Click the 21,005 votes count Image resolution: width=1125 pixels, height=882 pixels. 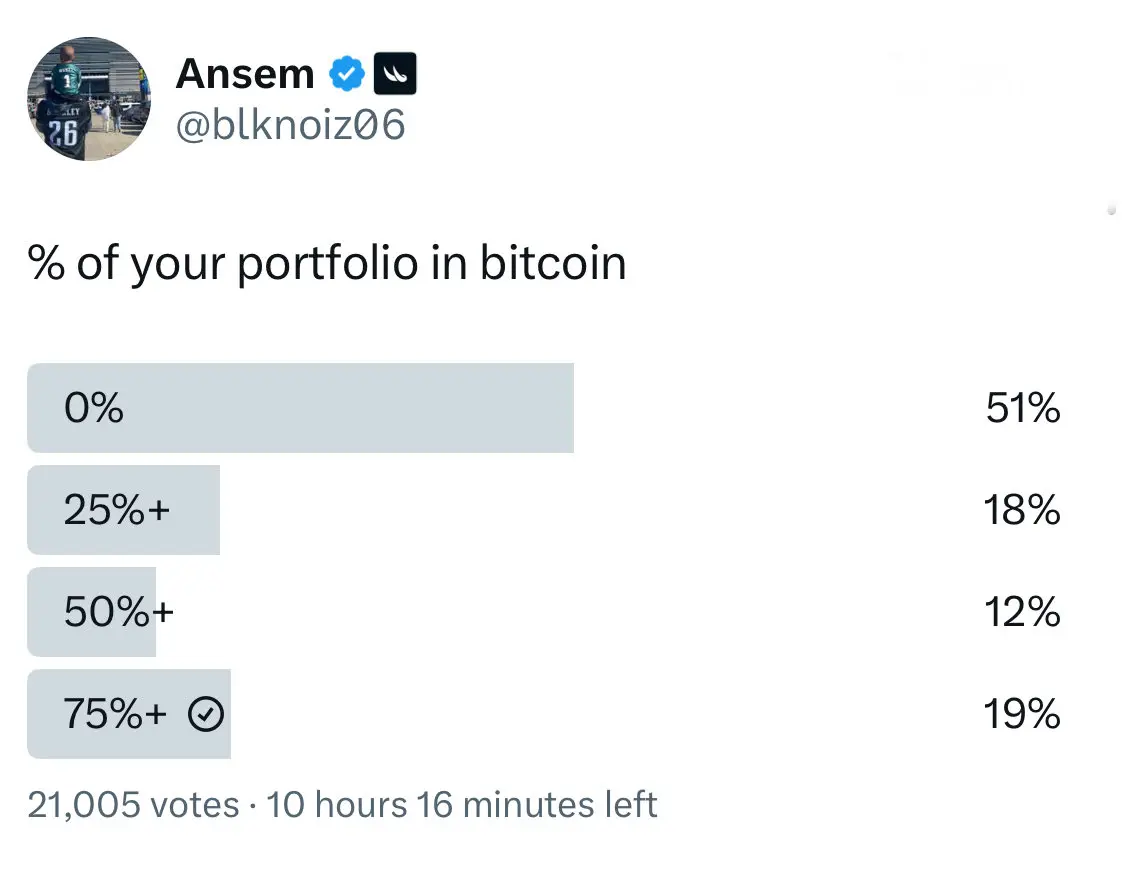(133, 804)
